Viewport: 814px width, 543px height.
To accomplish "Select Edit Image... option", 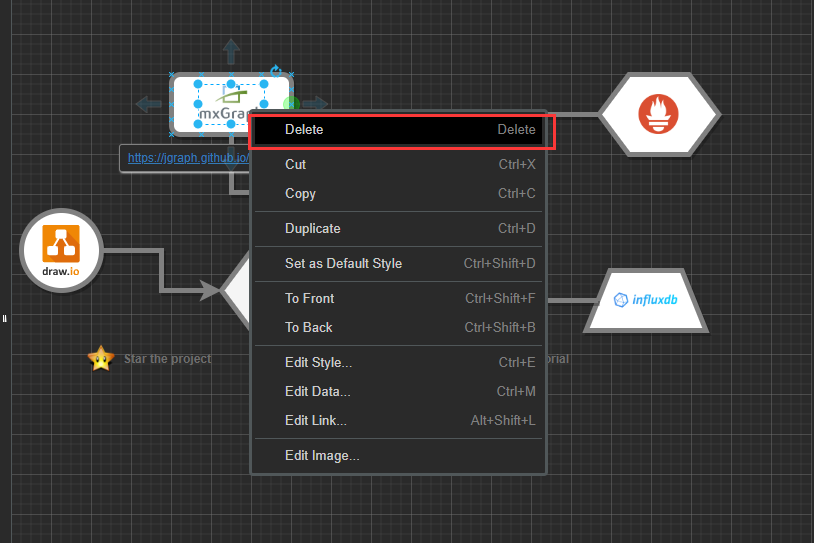I will [399, 456].
